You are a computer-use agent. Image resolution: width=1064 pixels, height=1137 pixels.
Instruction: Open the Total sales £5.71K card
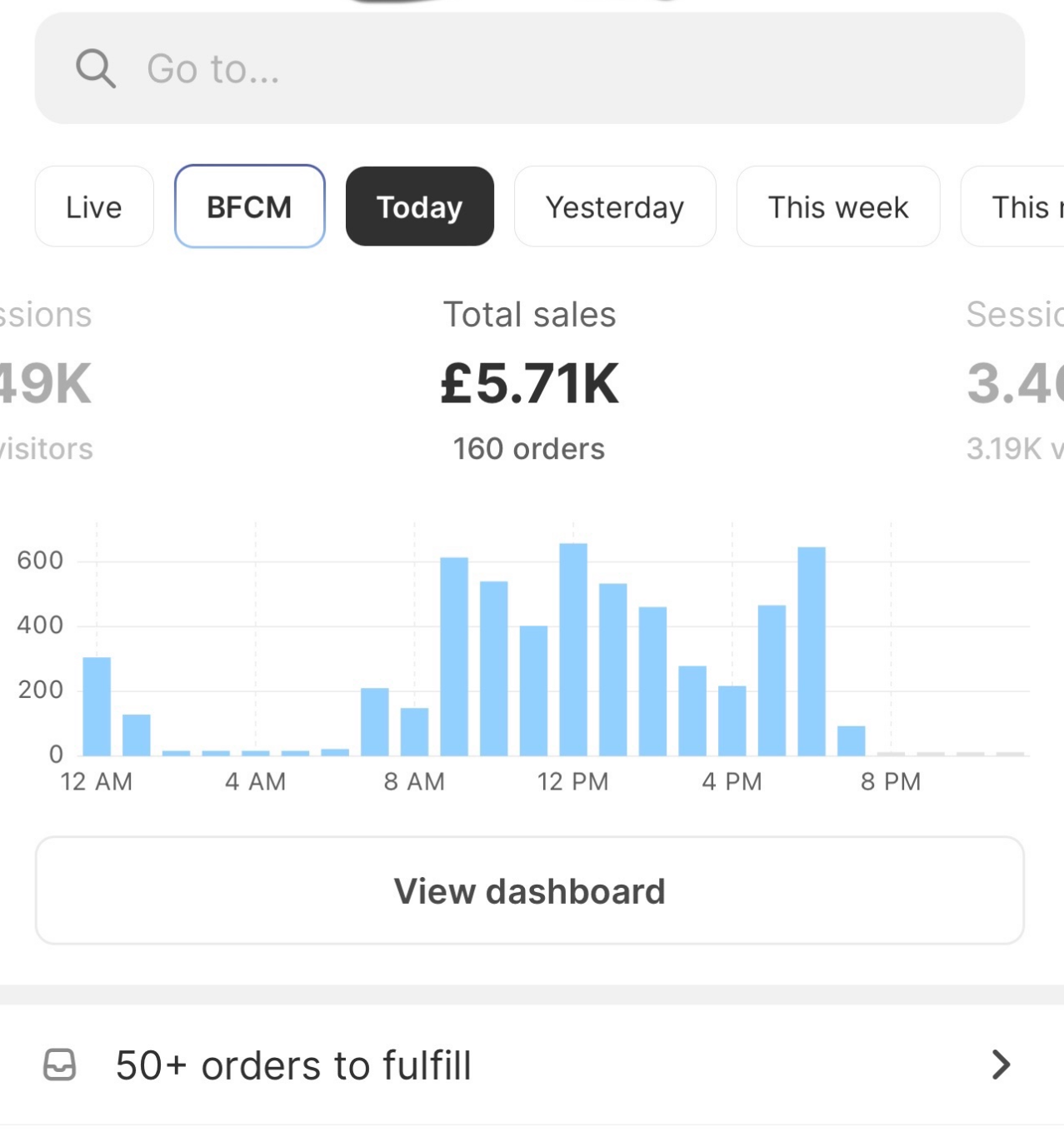[x=530, y=382]
